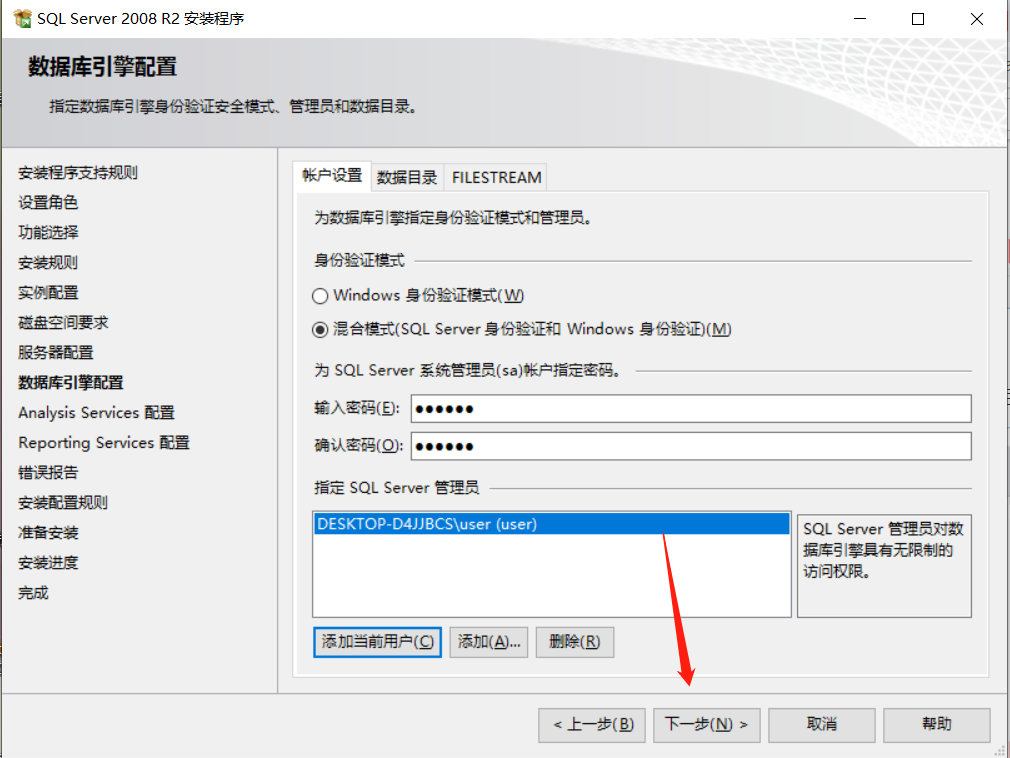This screenshot has height=758, width=1010.
Task: Click 安装配置规则 step in sidebar
Action: [63, 503]
